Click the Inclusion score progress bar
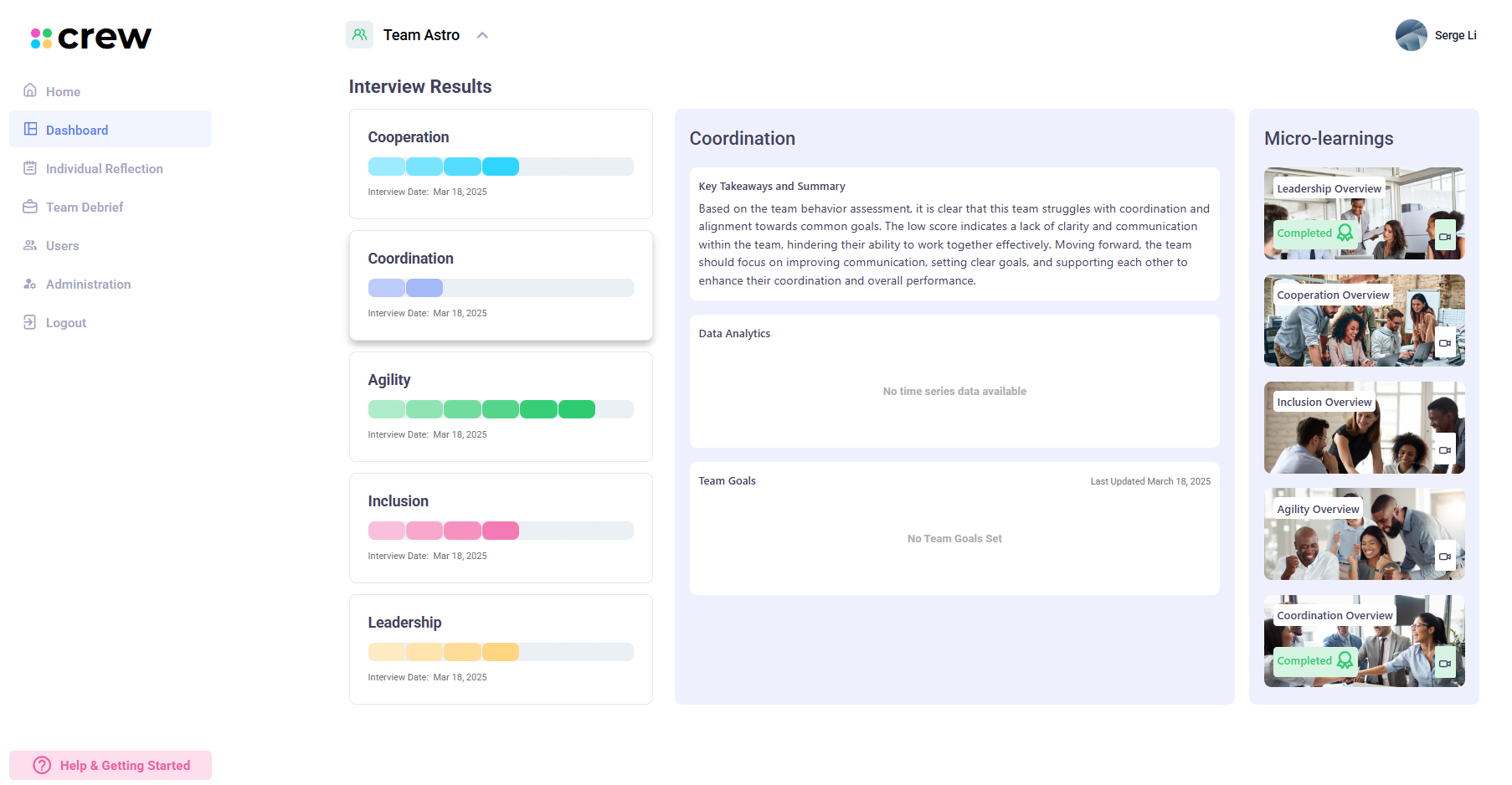Image resolution: width=1512 pixels, height=785 pixels. [501, 531]
